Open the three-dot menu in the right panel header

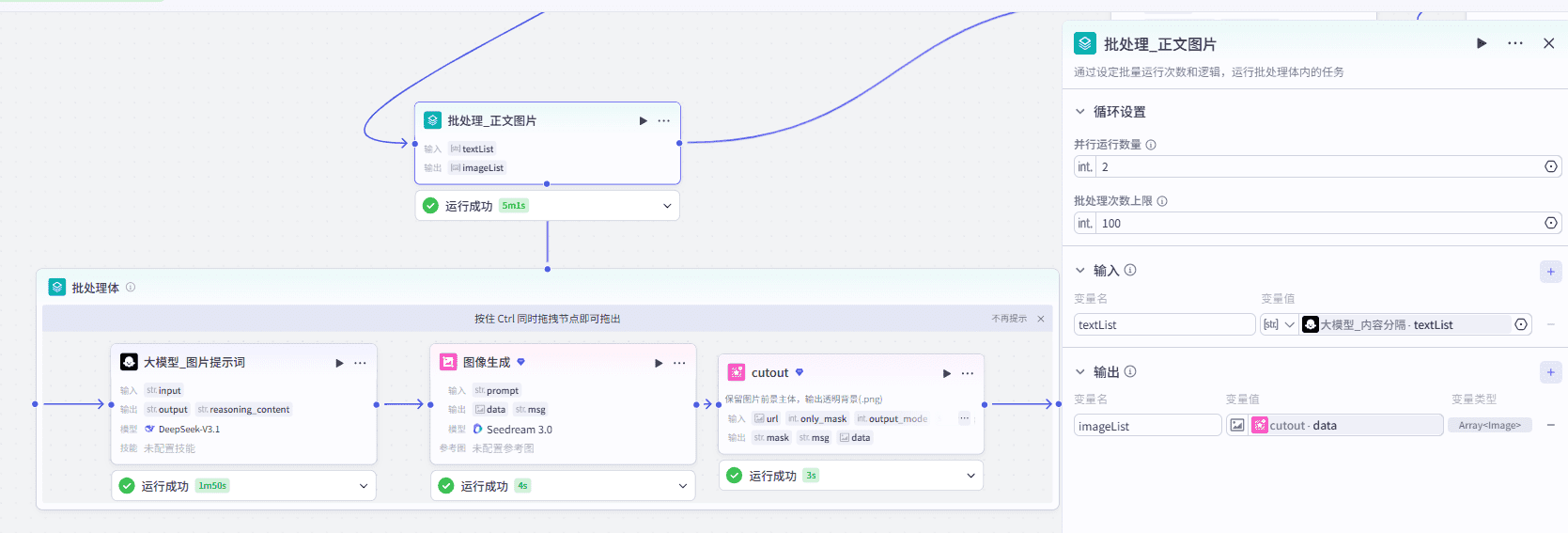[1515, 43]
